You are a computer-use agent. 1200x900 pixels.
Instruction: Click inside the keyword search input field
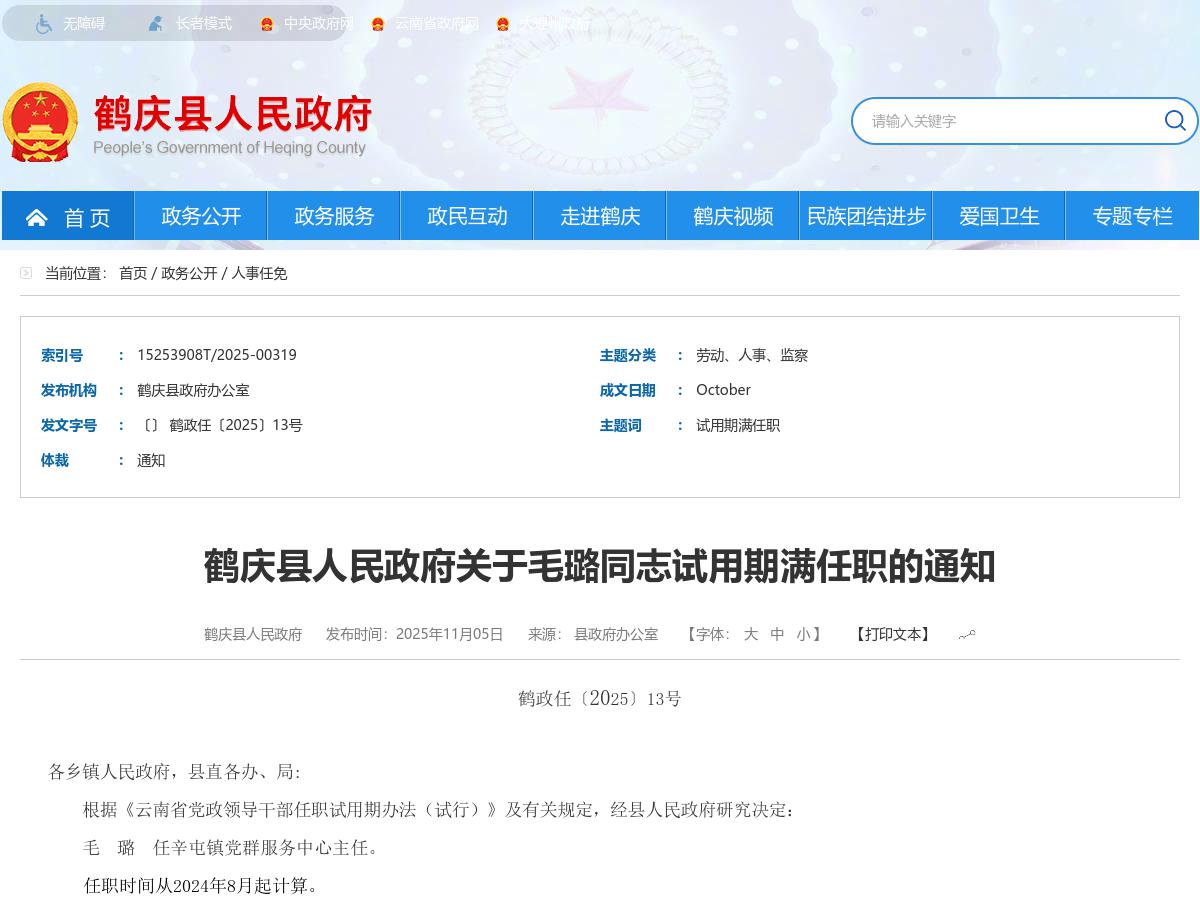tap(1000, 120)
